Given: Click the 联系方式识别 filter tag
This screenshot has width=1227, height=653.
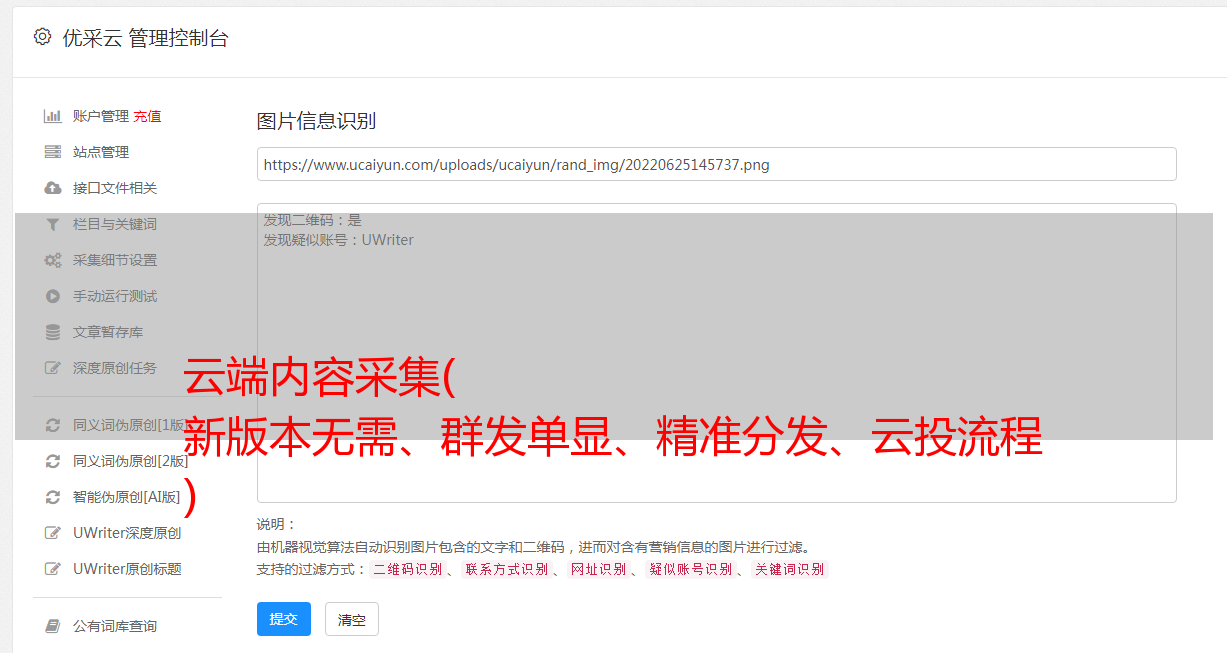Looking at the screenshot, I should (x=506, y=569).
